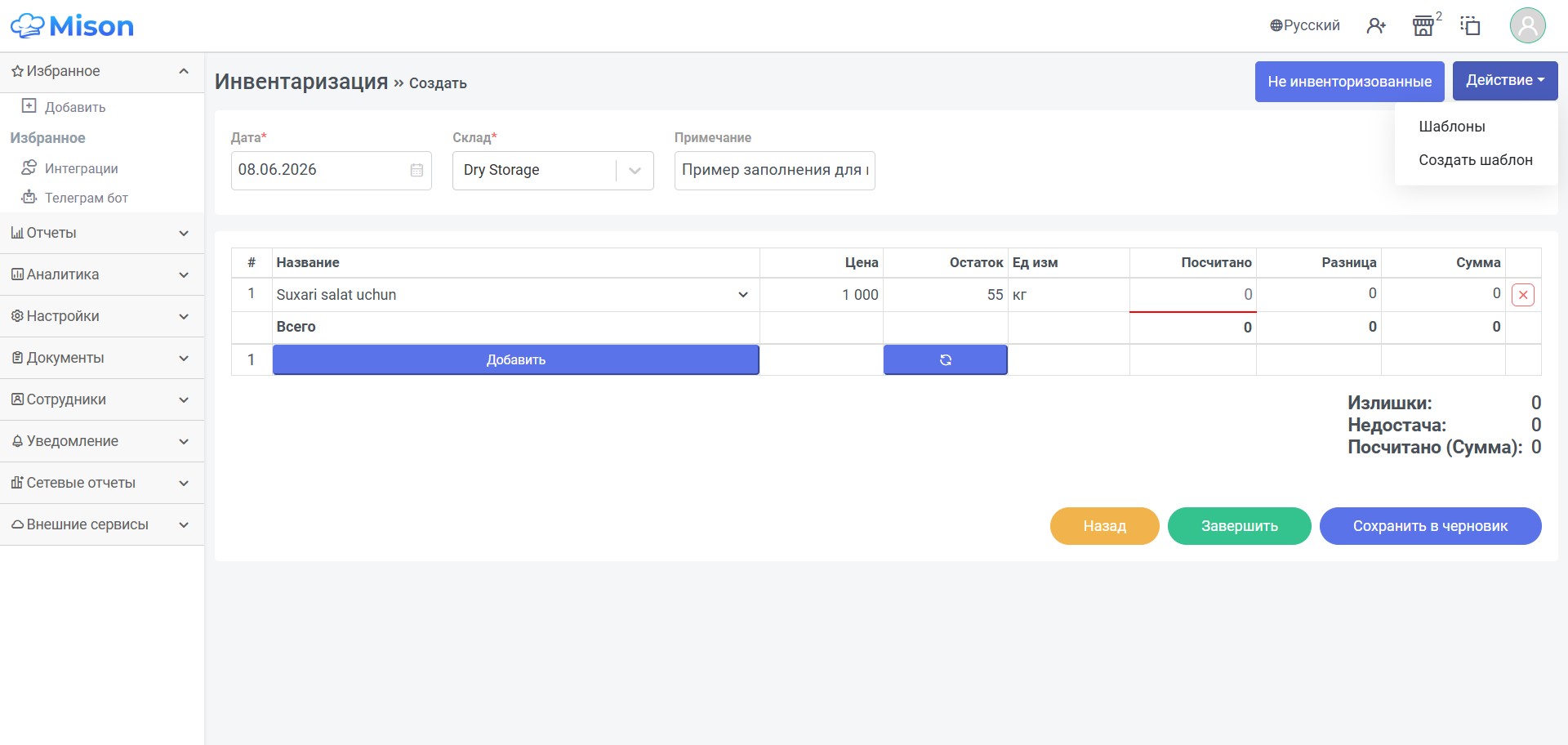Click the Не инвенторизованные button

(x=1349, y=82)
